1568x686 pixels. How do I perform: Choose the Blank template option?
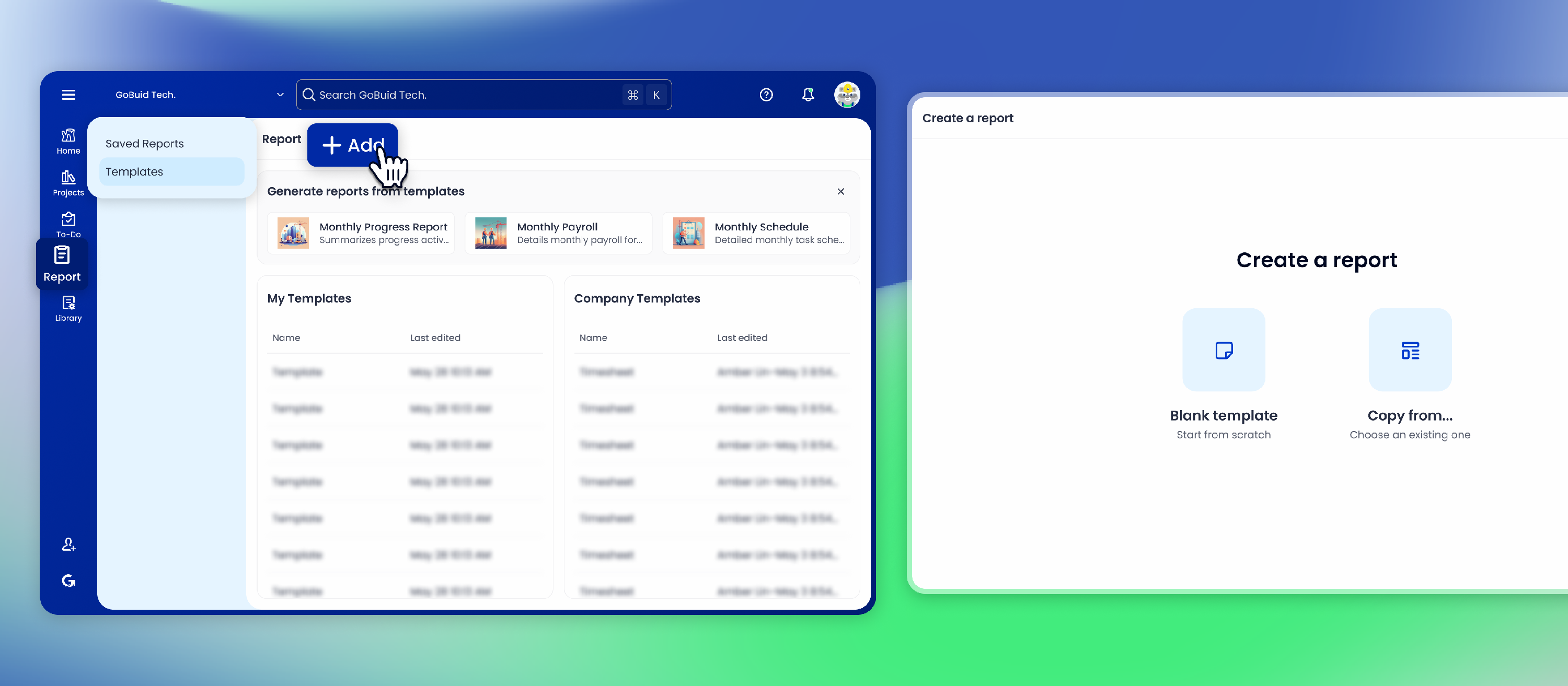(1224, 374)
